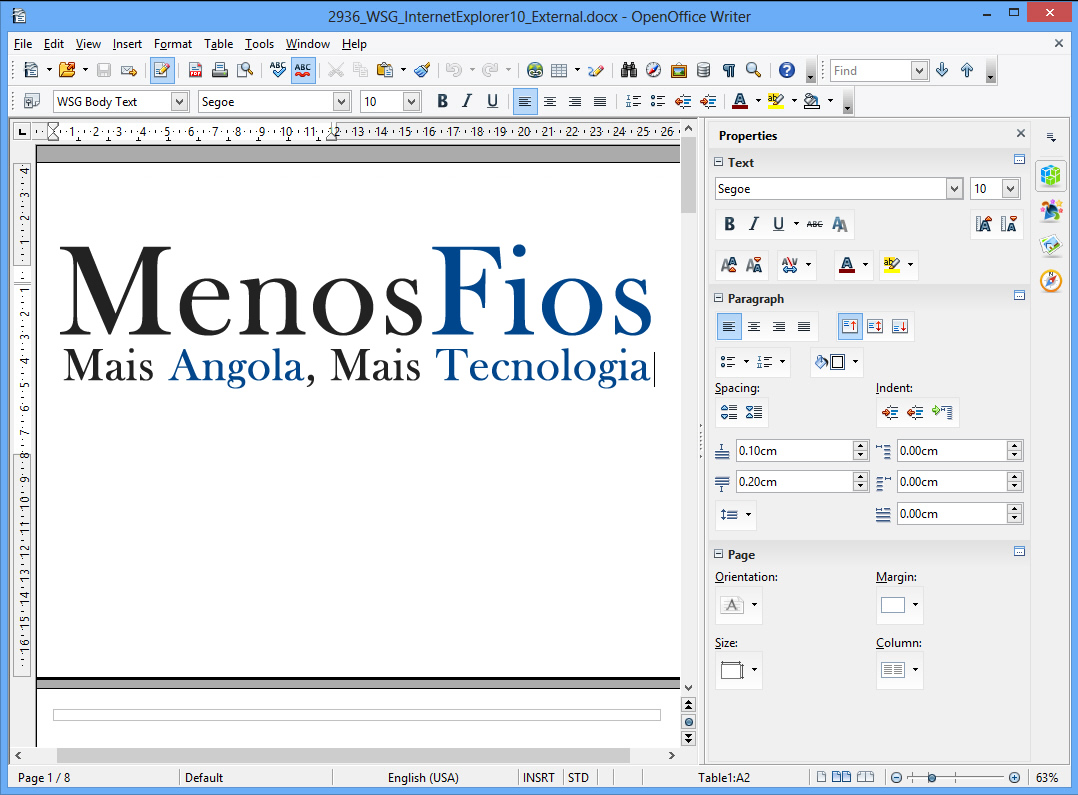Click the 63% zoom level
Screen dimensions: 1078x795
(x=1046, y=778)
